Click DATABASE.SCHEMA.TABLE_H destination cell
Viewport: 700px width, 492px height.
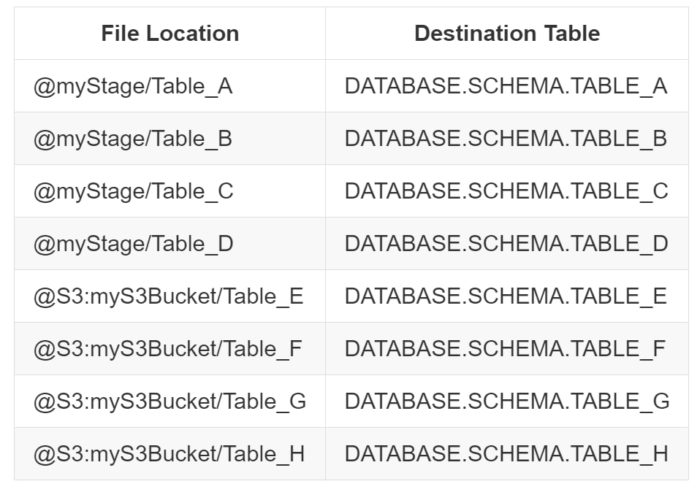click(507, 454)
